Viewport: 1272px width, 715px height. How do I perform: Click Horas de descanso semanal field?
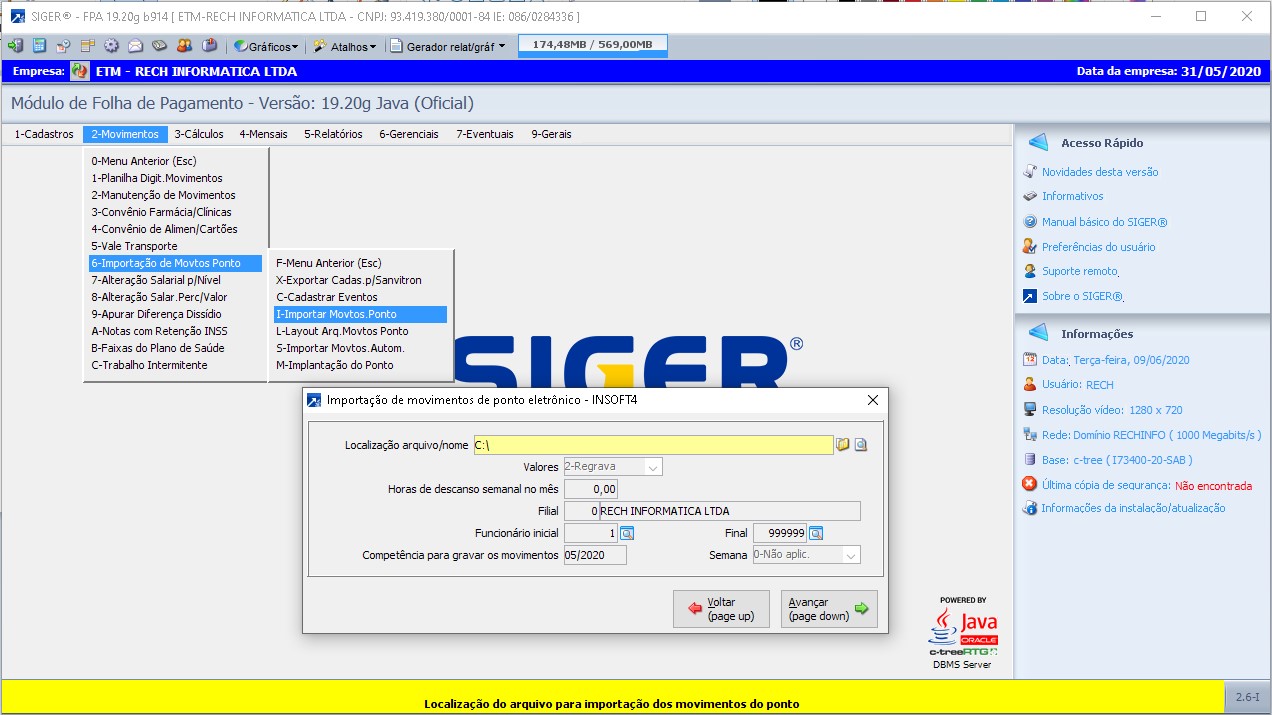pos(591,489)
